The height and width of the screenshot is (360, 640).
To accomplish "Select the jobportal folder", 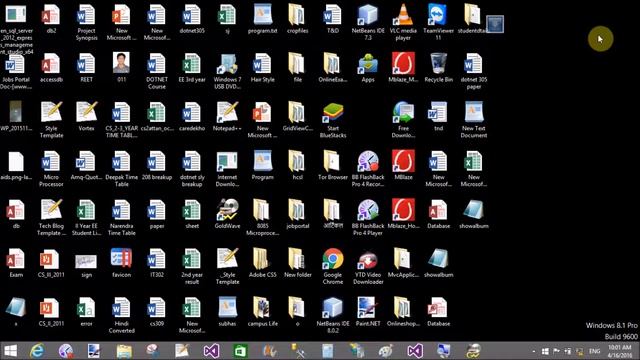I will pyautogui.click(x=298, y=214).
